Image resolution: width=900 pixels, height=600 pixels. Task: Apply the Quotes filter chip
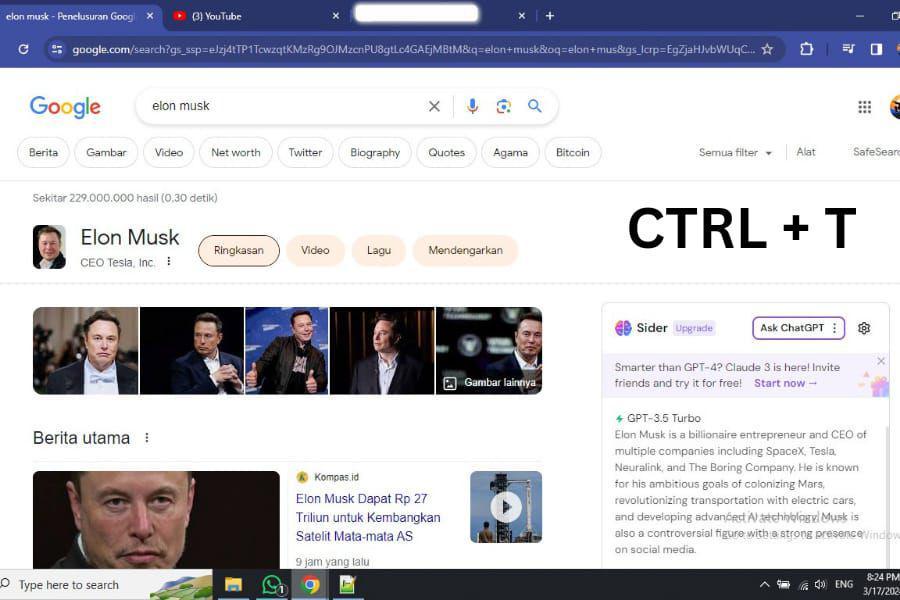447,153
